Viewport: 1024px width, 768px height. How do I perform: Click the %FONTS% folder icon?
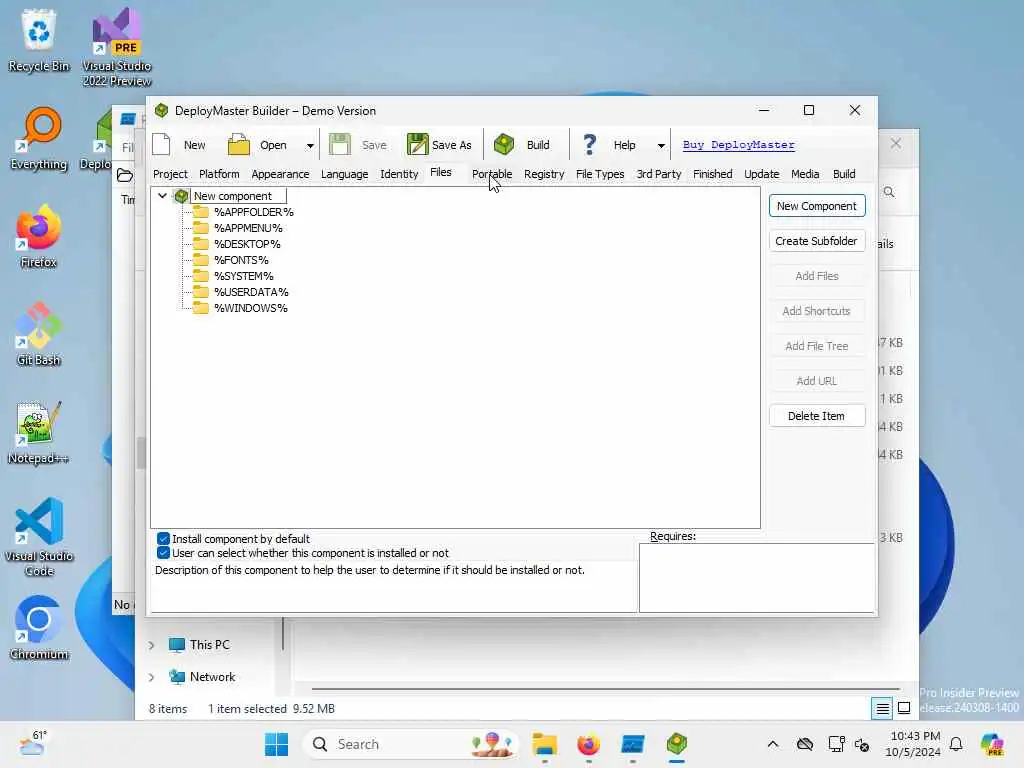(x=200, y=260)
